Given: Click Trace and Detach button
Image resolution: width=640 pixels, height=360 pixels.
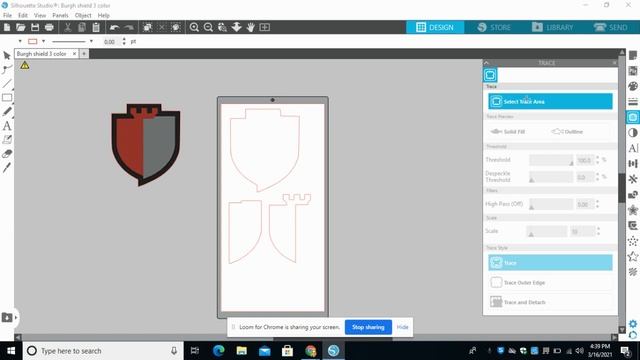Looking at the screenshot, I should (x=550, y=302).
